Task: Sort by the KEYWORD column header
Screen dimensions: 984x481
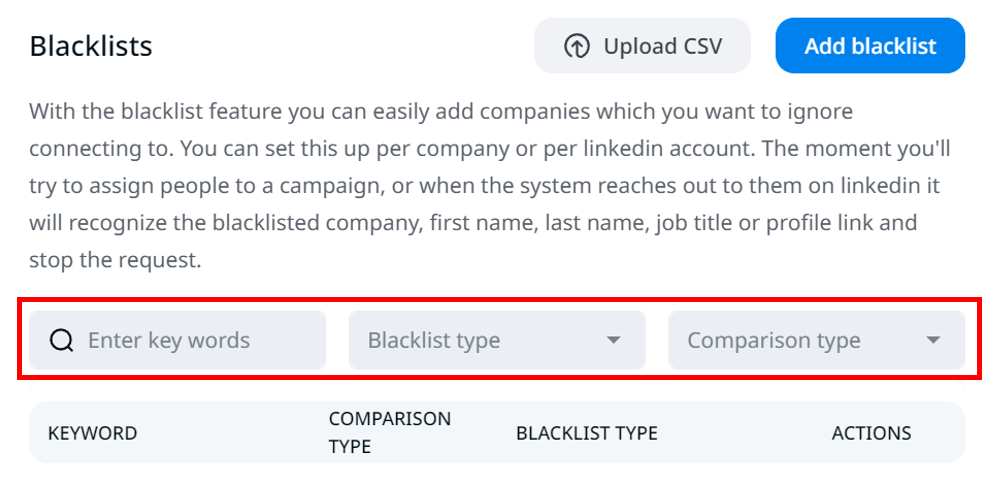Action: tap(92, 433)
